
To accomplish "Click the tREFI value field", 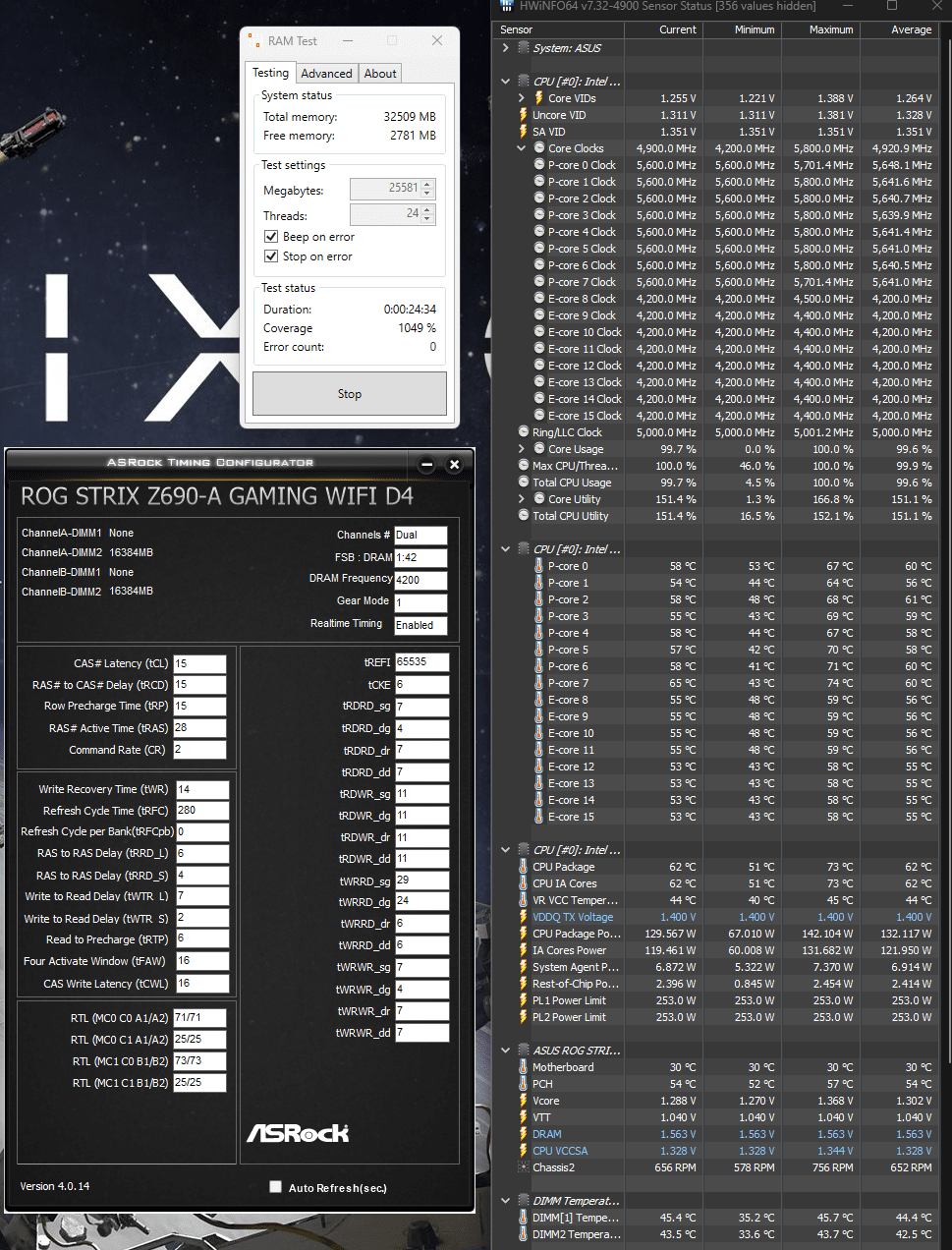I will pyautogui.click(x=422, y=662).
